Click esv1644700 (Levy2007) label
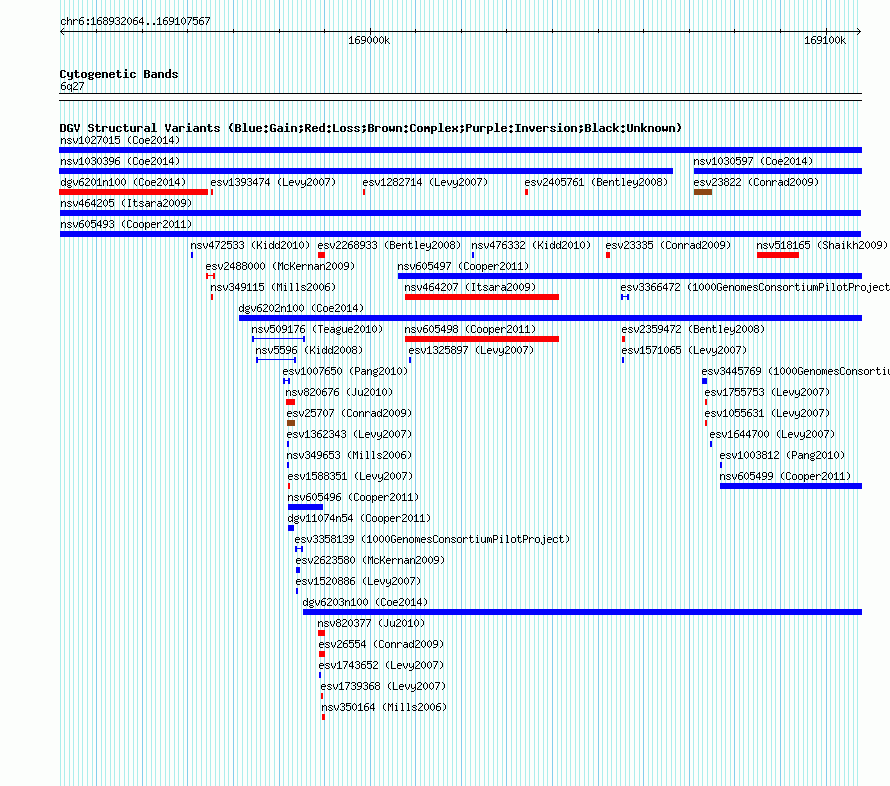890x786 pixels. pyautogui.click(x=772, y=434)
